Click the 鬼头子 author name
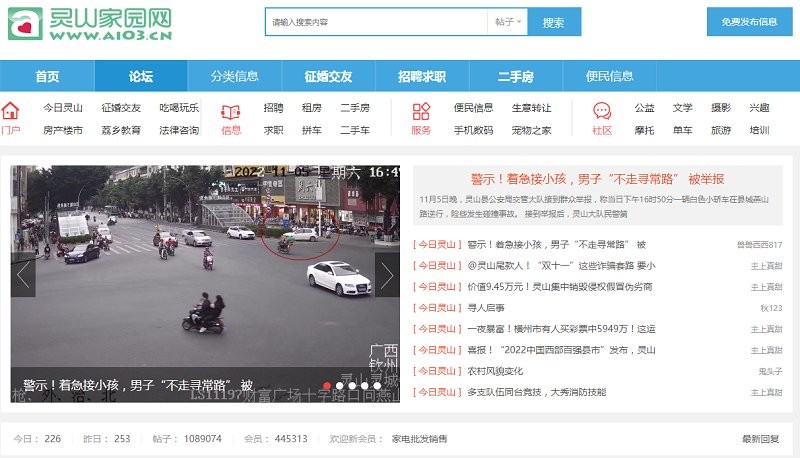Image resolution: width=800 pixels, height=458 pixels. point(770,371)
